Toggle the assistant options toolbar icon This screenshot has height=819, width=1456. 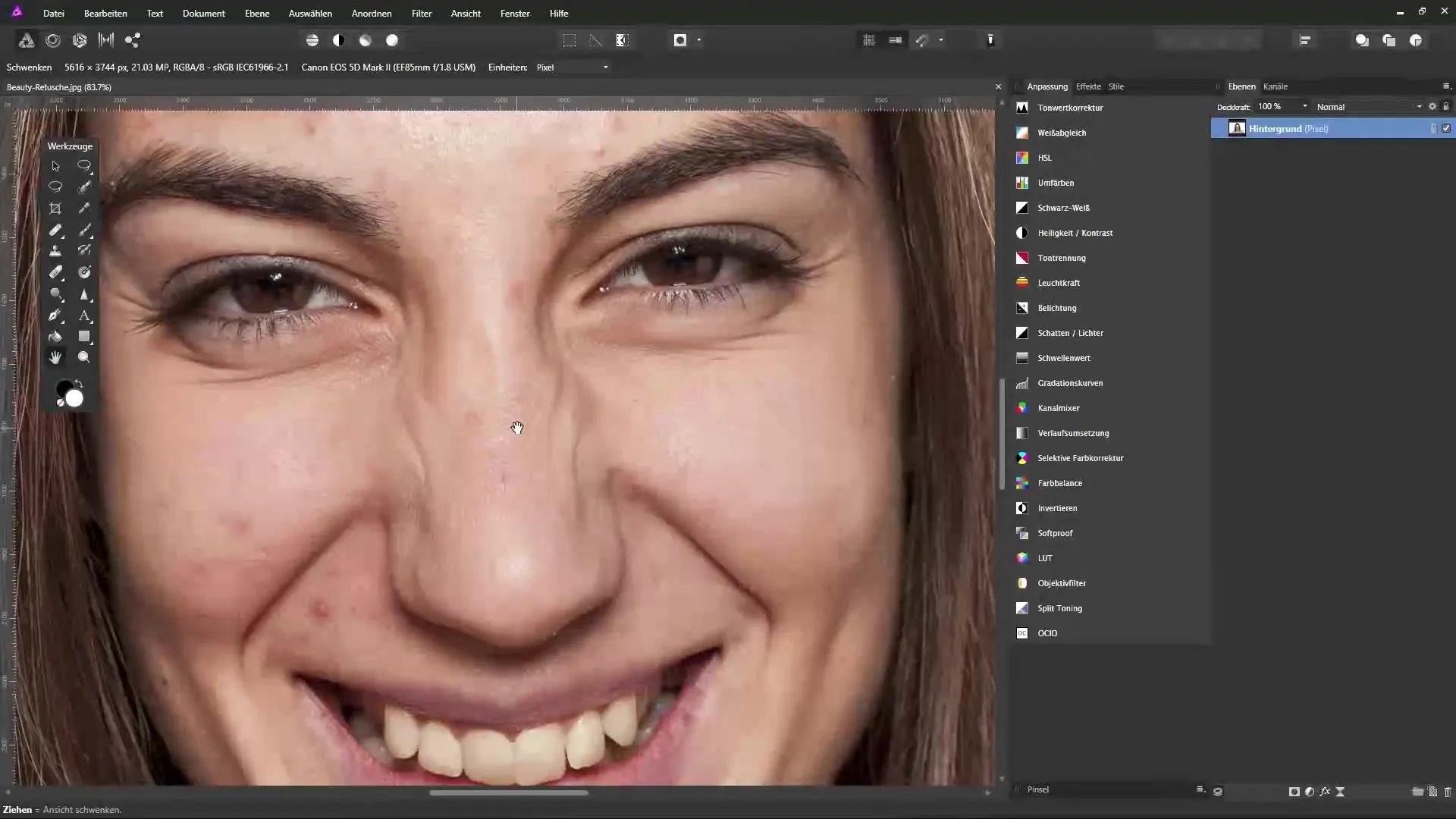tap(990, 40)
